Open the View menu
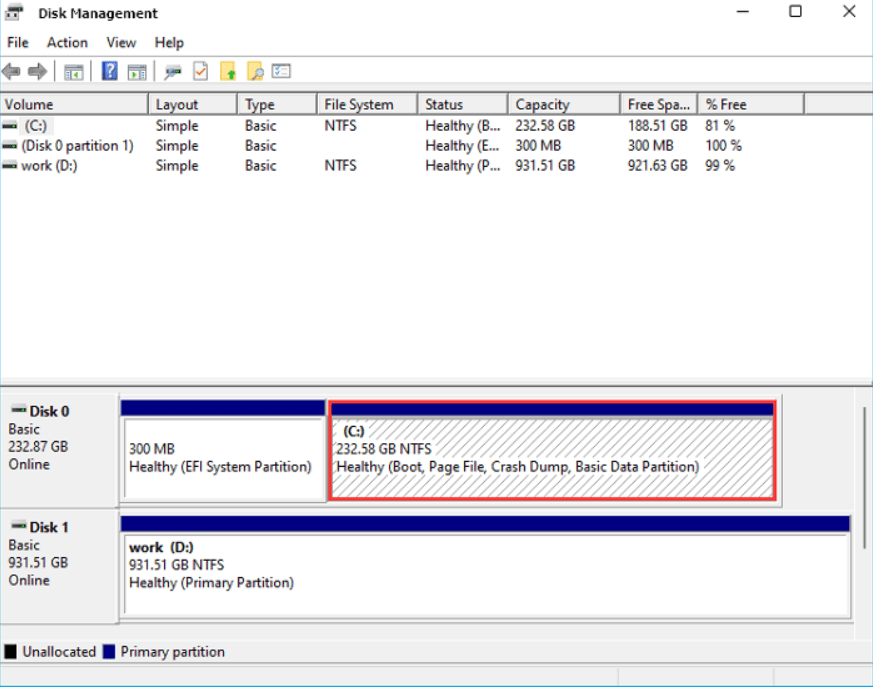Image resolution: width=873 pixels, height=687 pixels. [x=121, y=42]
